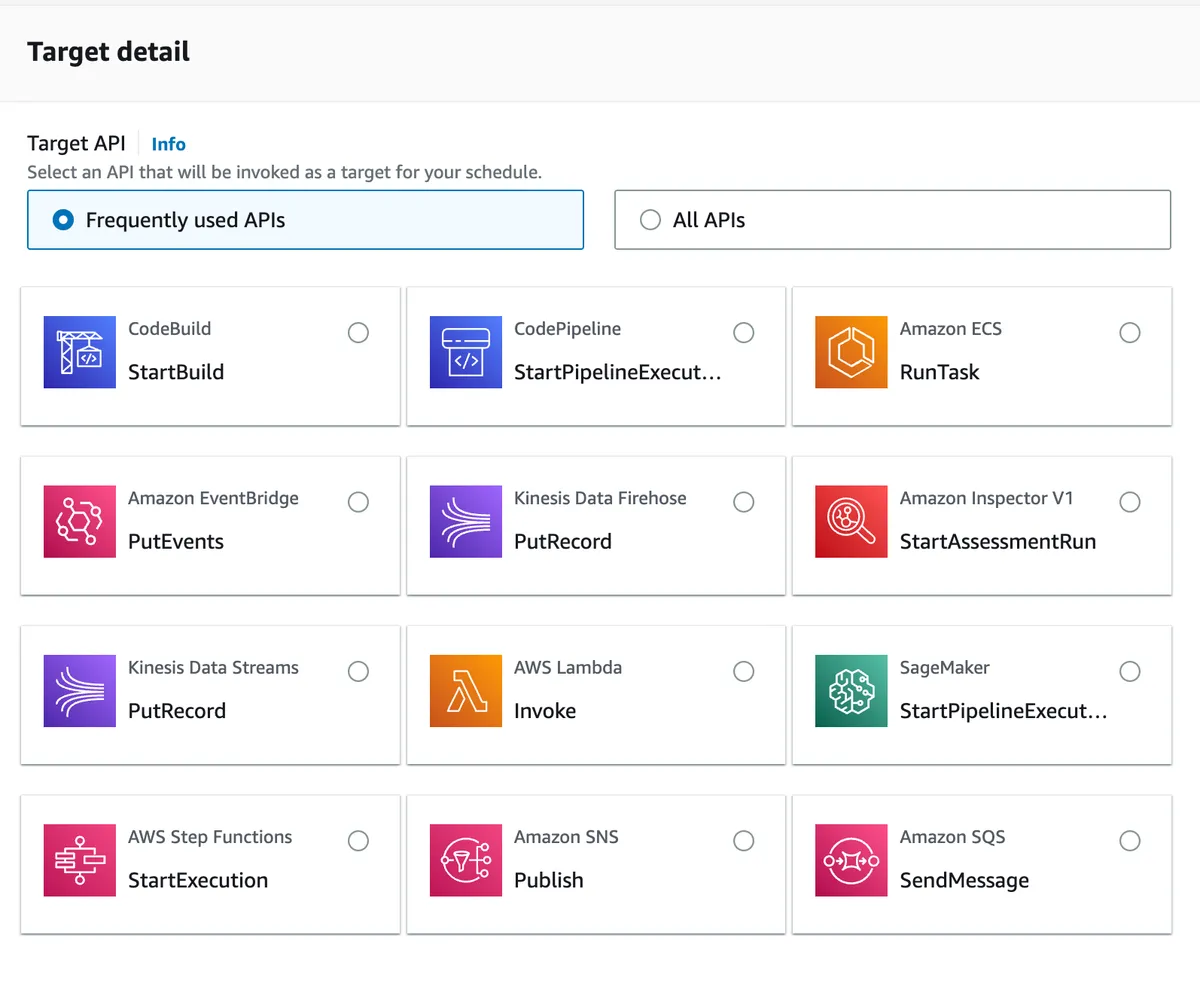Click the Kinesis Data Firehose icon
The height and width of the screenshot is (992, 1200).
pyautogui.click(x=465, y=521)
